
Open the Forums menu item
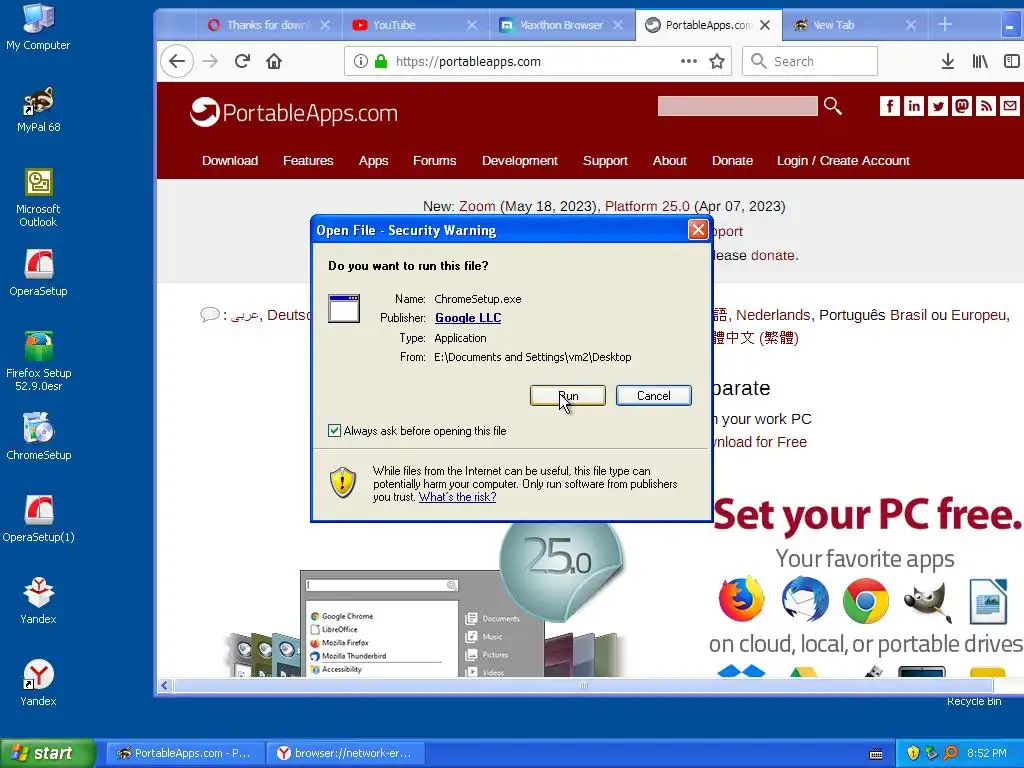pos(434,161)
